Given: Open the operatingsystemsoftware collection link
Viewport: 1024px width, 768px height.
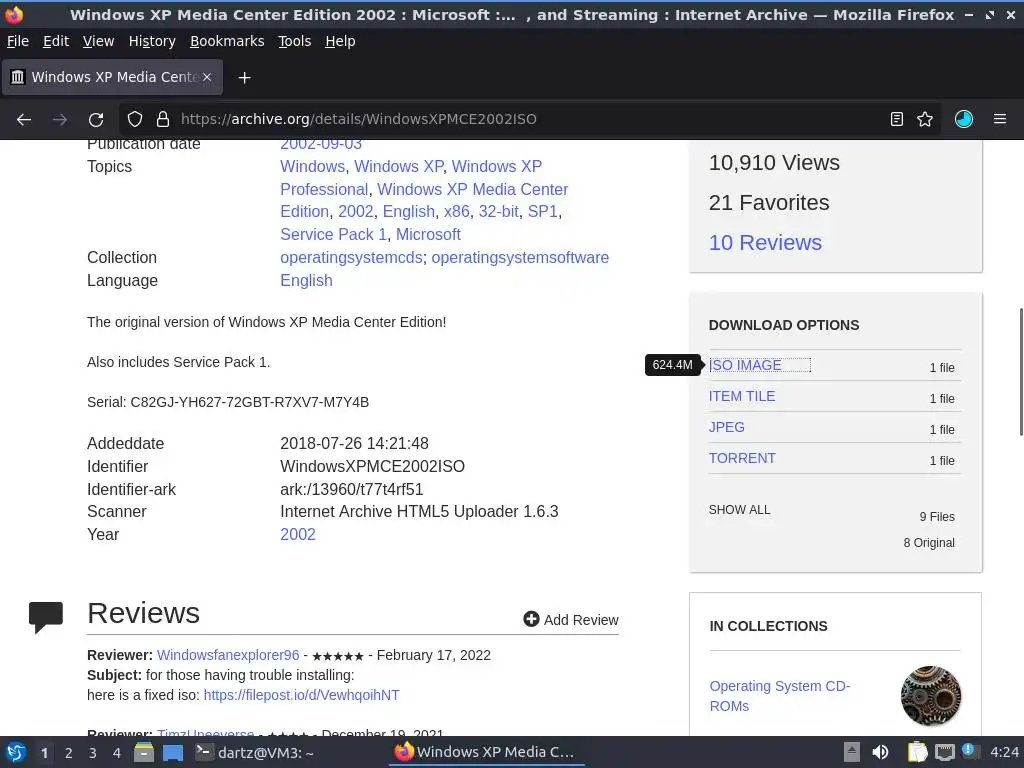Looking at the screenshot, I should coord(520,257).
